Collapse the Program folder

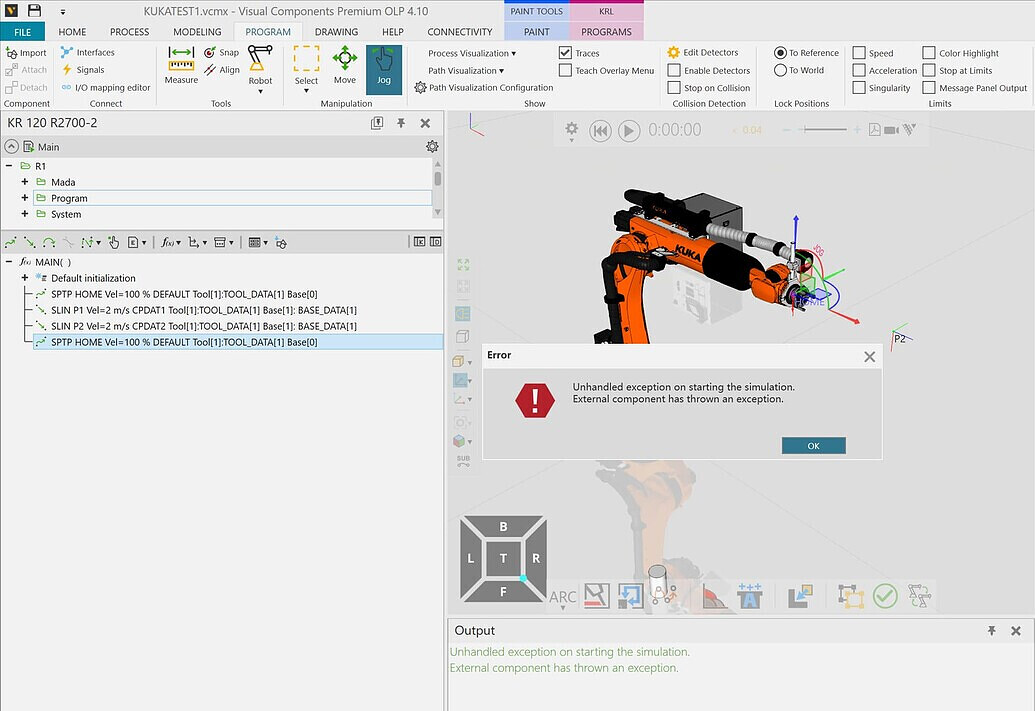24,198
